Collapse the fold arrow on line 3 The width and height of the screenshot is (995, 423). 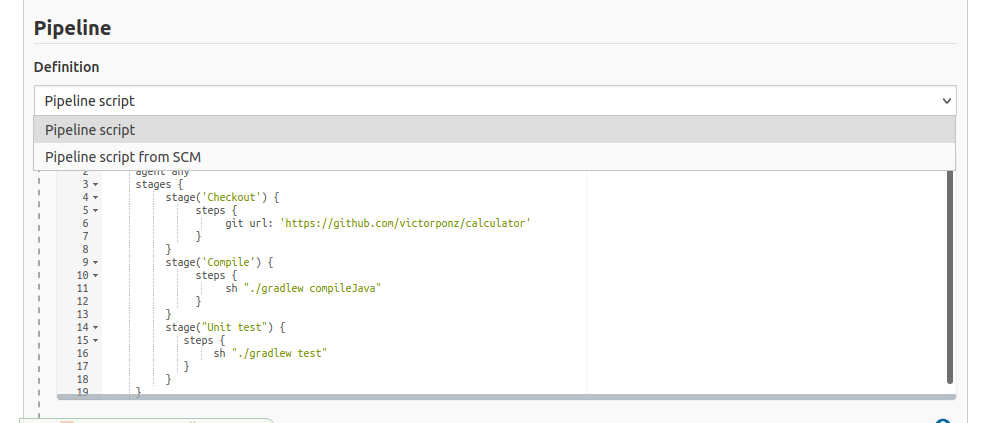(x=95, y=185)
